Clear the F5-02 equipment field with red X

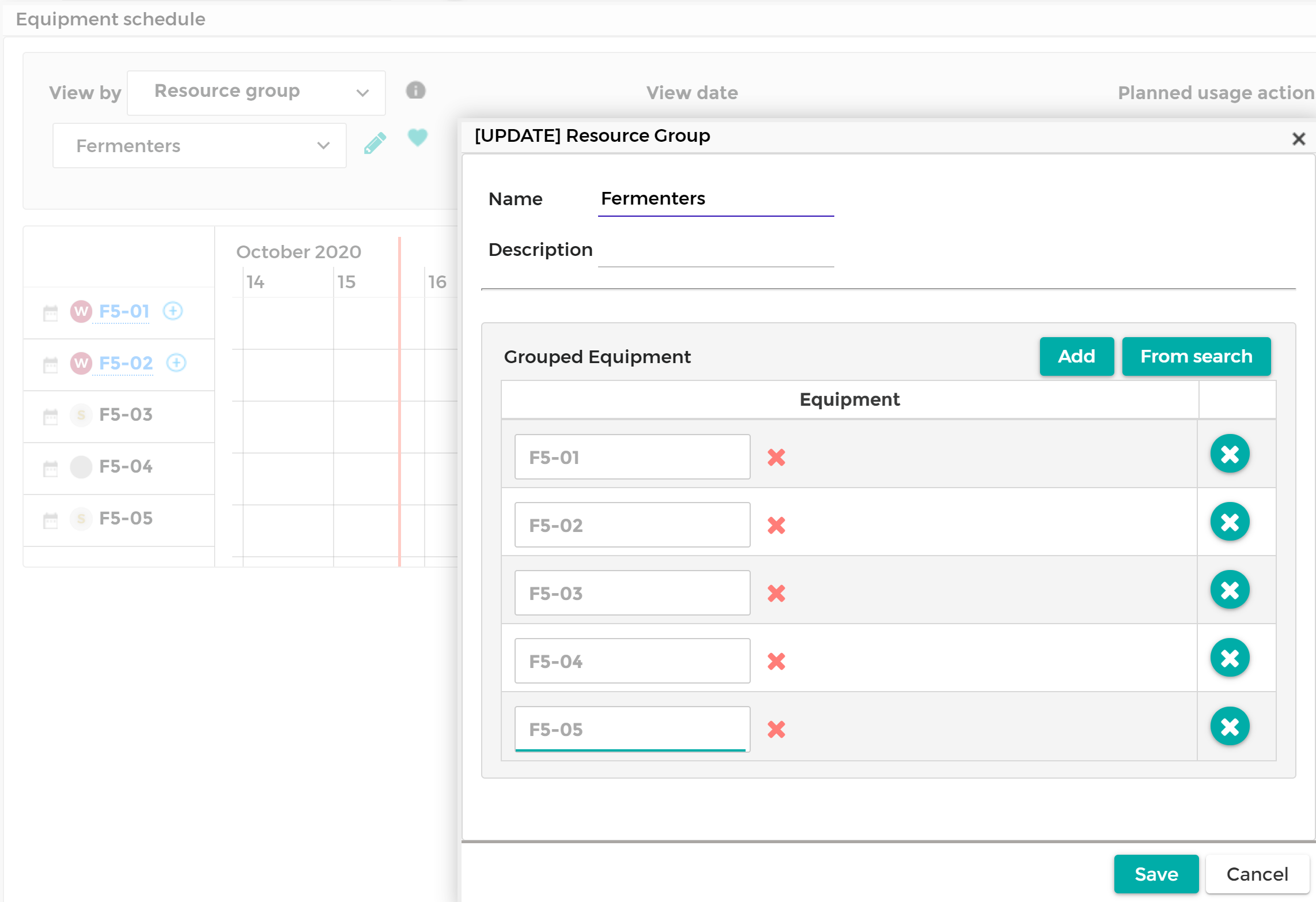tap(776, 525)
